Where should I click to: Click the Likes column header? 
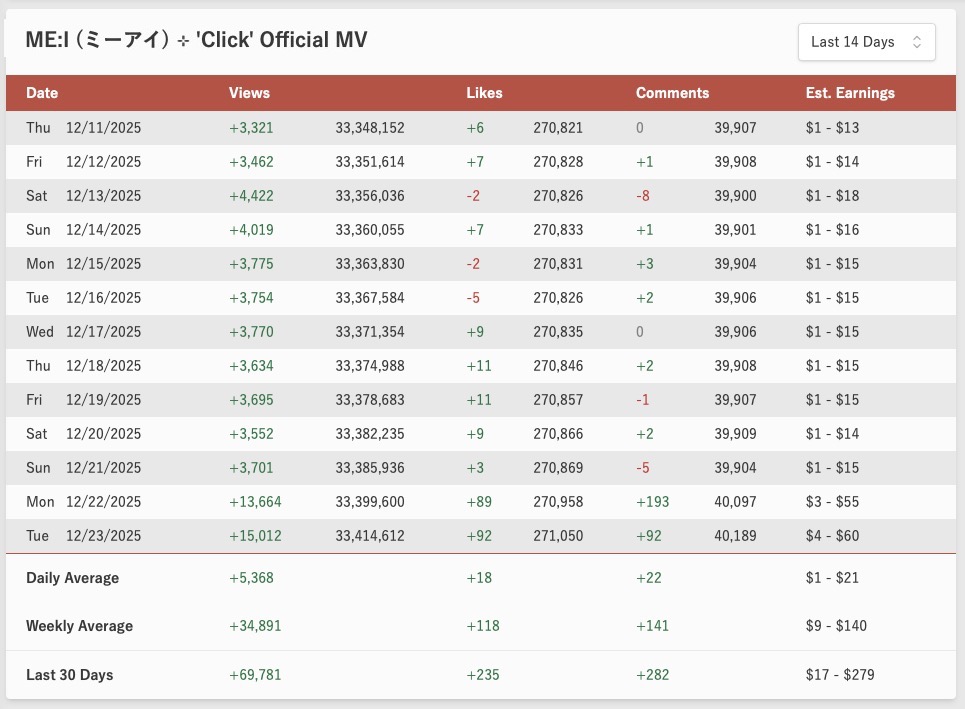coord(484,93)
